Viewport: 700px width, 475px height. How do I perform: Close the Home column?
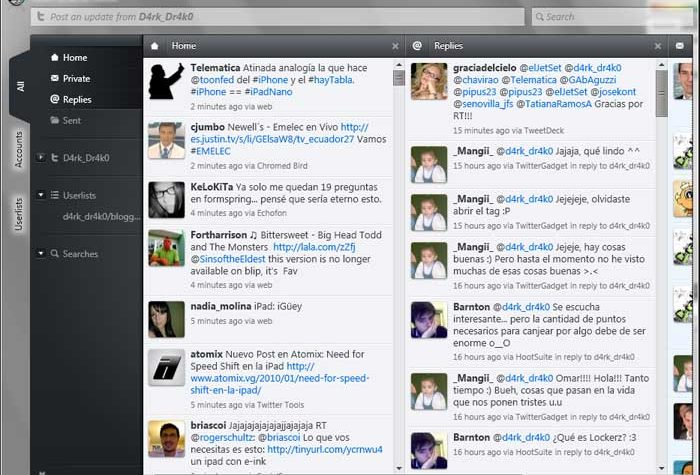click(x=395, y=46)
